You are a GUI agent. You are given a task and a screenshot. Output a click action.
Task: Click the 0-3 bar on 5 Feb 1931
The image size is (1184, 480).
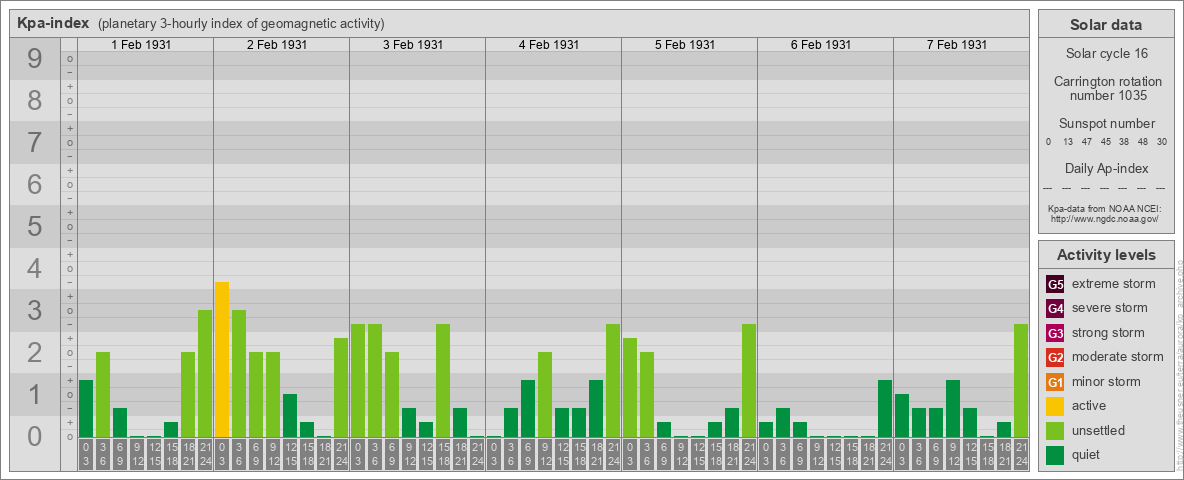tap(629, 387)
